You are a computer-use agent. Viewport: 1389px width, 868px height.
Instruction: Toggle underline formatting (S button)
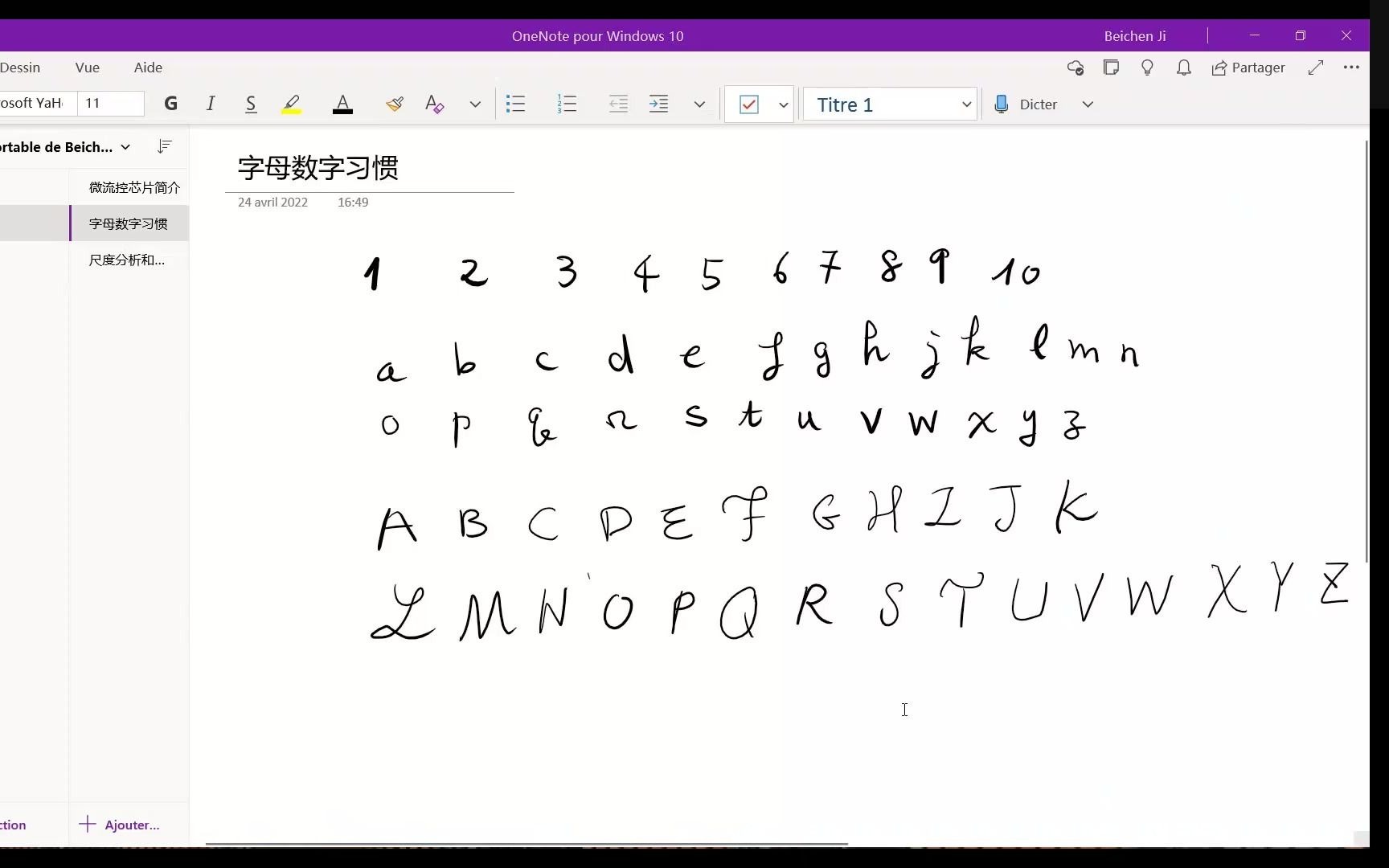(x=251, y=104)
